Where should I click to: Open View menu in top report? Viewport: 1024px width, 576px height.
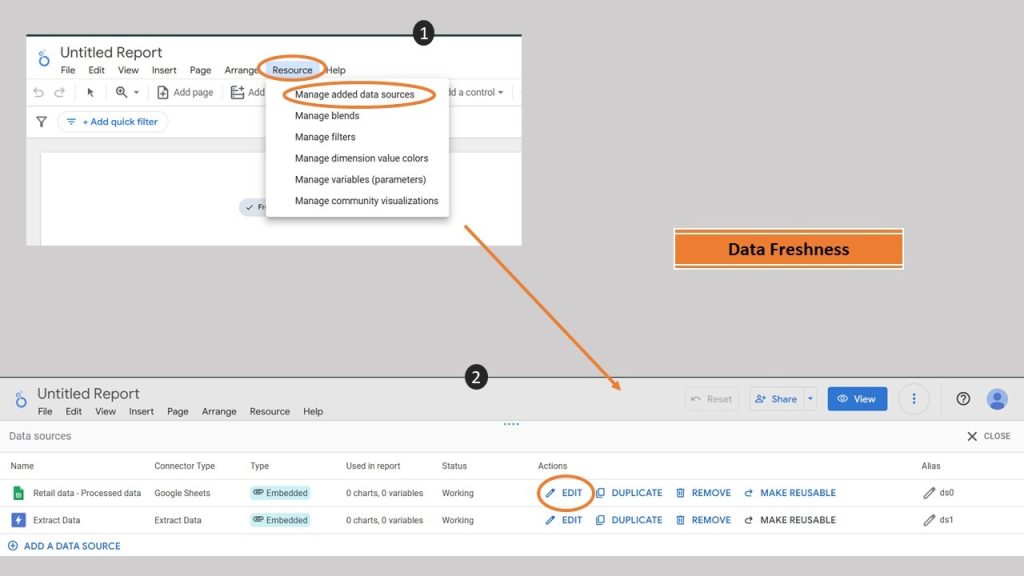click(128, 70)
